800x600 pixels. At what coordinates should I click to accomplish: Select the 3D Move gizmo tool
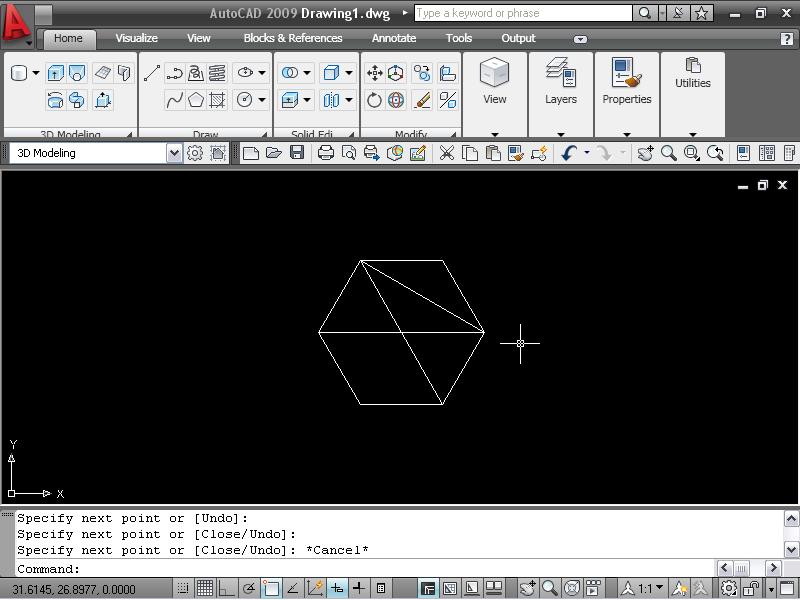(396, 73)
